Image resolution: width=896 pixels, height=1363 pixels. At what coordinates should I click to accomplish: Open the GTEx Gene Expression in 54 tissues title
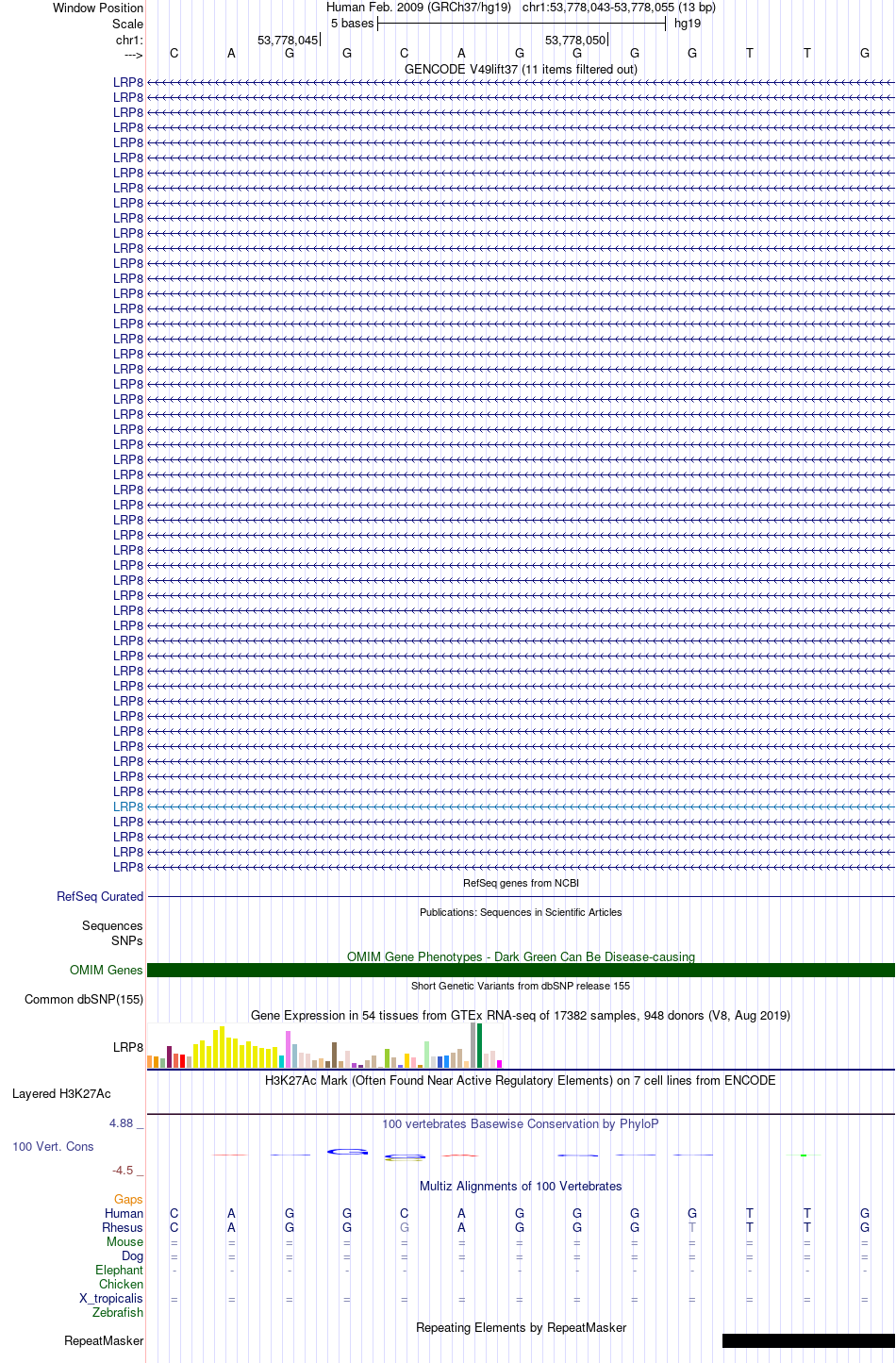[x=521, y=1015]
